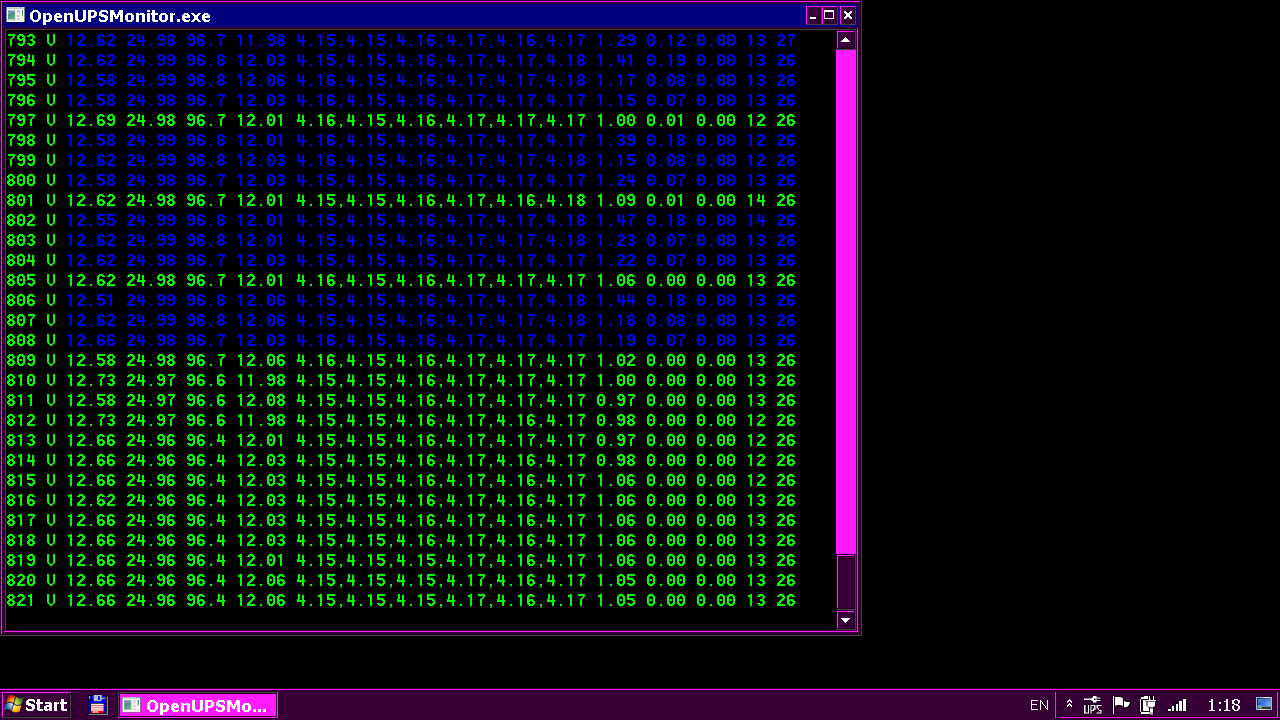
Task: Open the Action Center flag tray icon
Action: (1121, 705)
